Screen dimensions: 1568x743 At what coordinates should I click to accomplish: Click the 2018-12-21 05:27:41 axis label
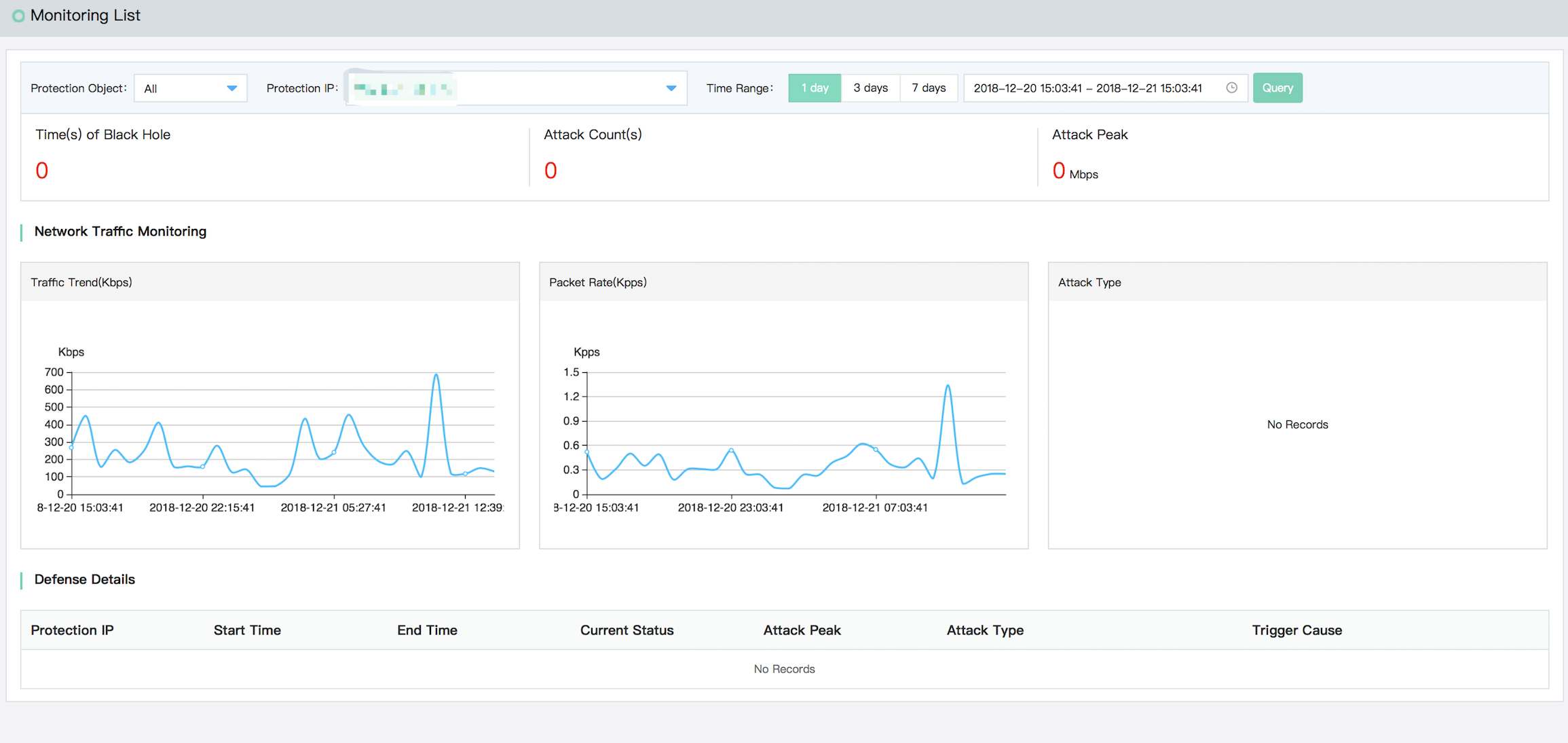[333, 507]
